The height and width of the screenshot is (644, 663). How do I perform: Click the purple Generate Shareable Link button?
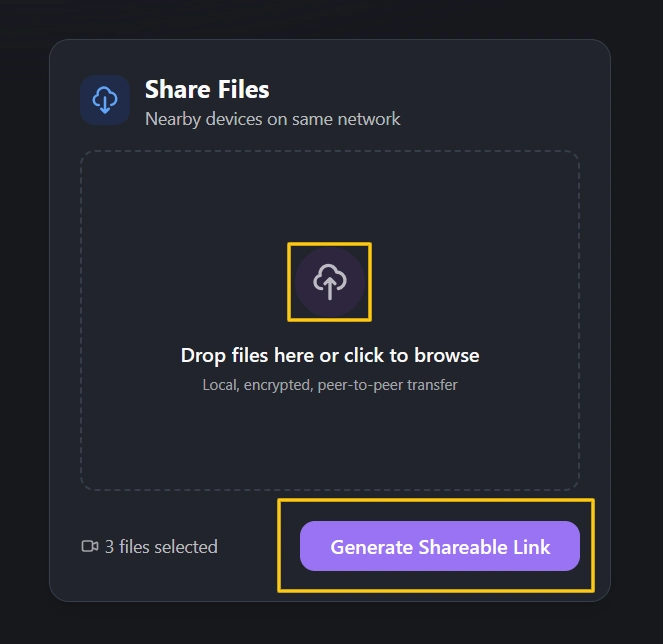[440, 546]
